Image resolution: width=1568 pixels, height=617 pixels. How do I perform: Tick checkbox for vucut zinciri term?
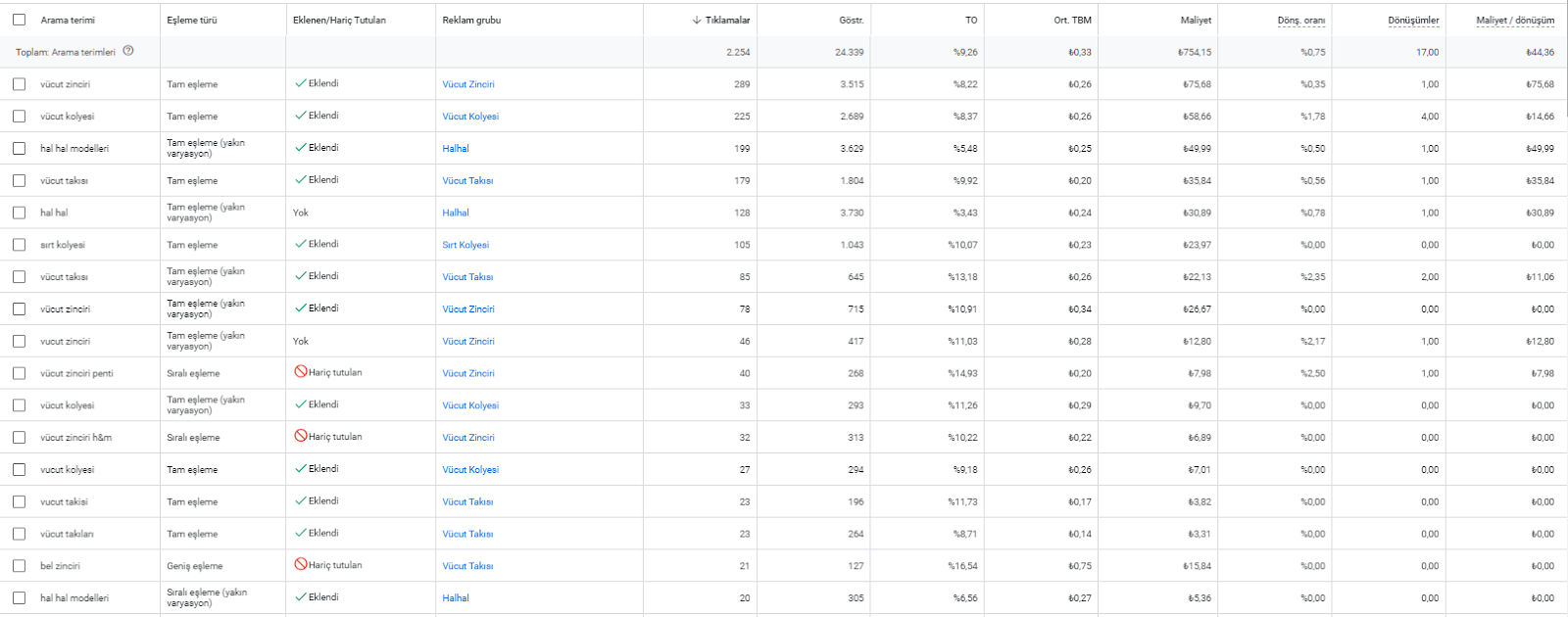pos(19,341)
